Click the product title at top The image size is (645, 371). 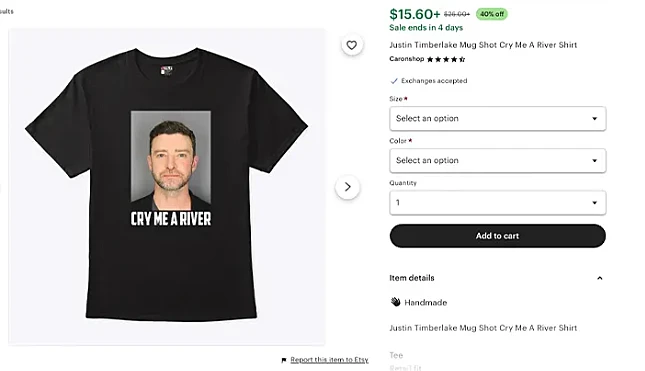tap(483, 45)
